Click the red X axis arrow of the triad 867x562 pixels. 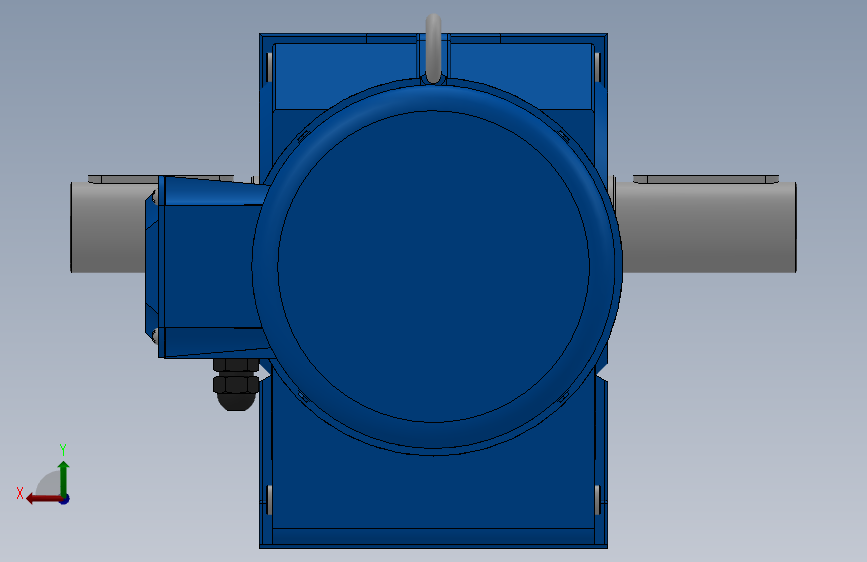(x=43, y=499)
